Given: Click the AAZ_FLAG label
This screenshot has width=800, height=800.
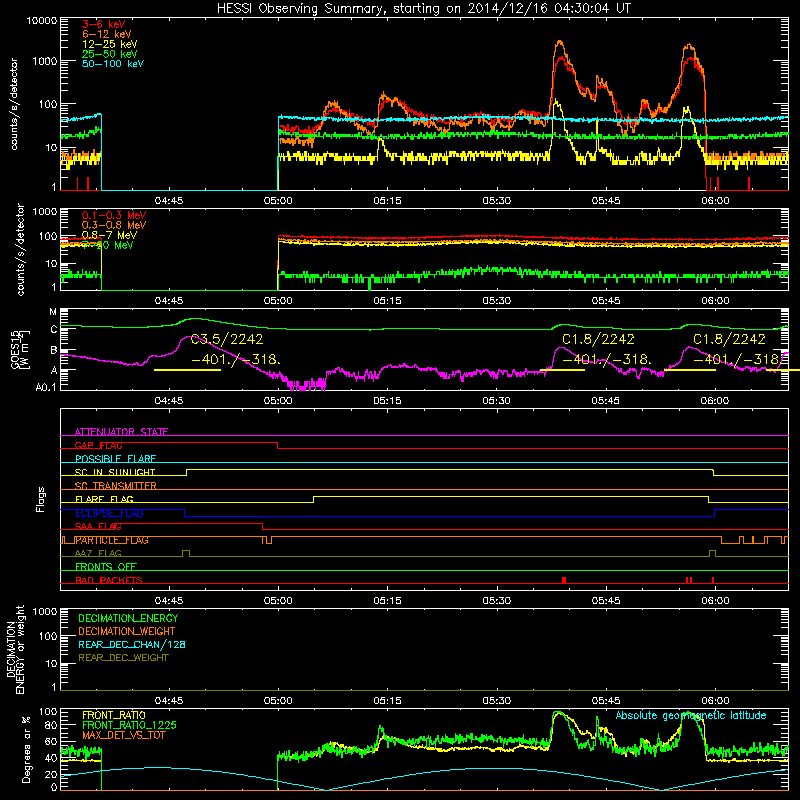Looking at the screenshot, I should tap(98, 553).
